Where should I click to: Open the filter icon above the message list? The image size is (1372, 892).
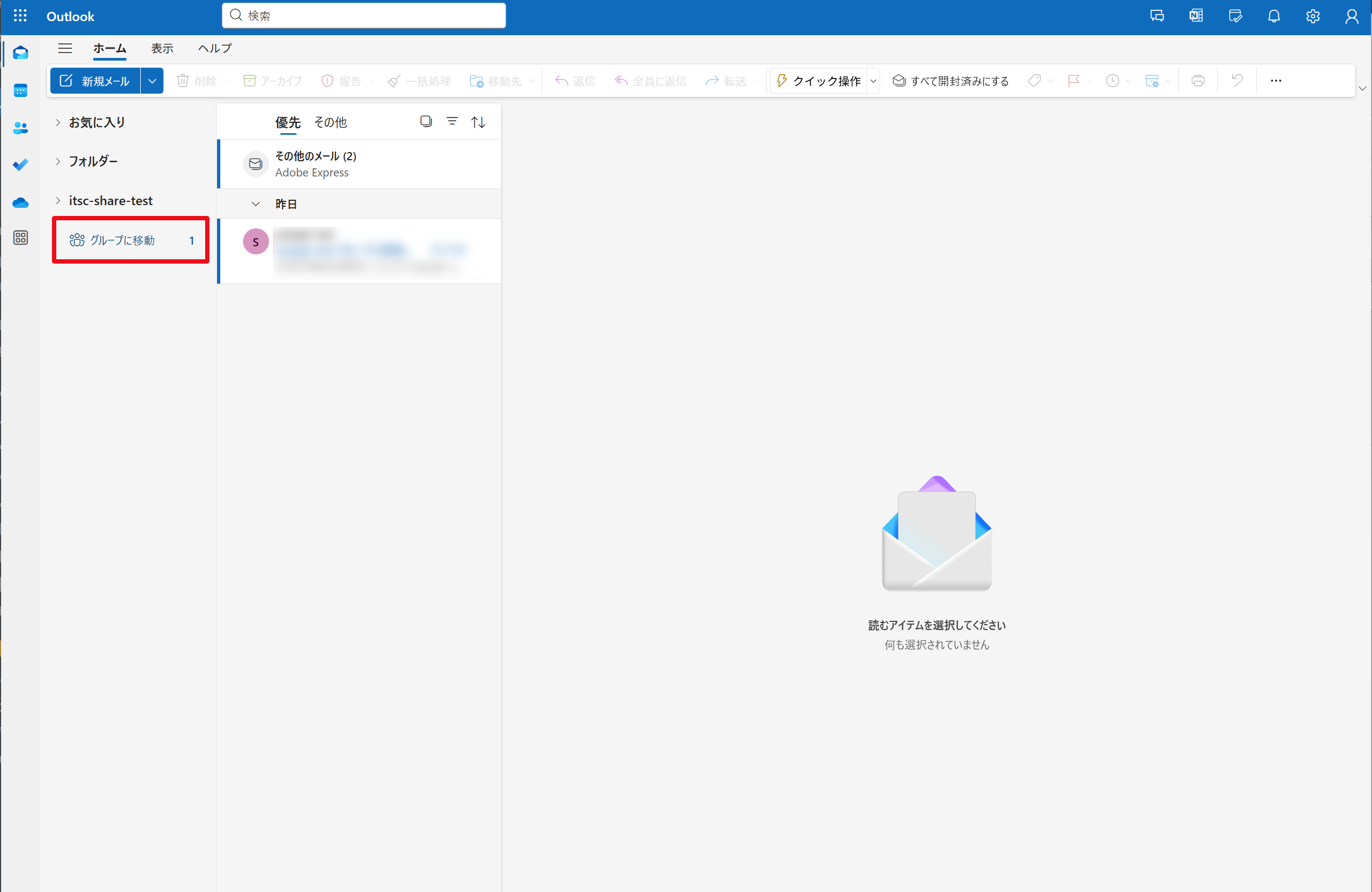pyautogui.click(x=452, y=121)
